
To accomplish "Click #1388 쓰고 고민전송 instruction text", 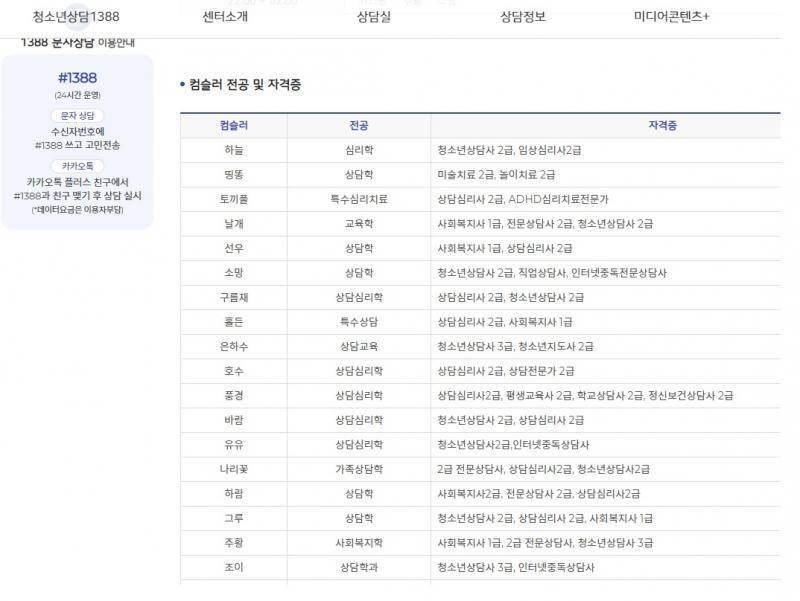I will point(78,145).
